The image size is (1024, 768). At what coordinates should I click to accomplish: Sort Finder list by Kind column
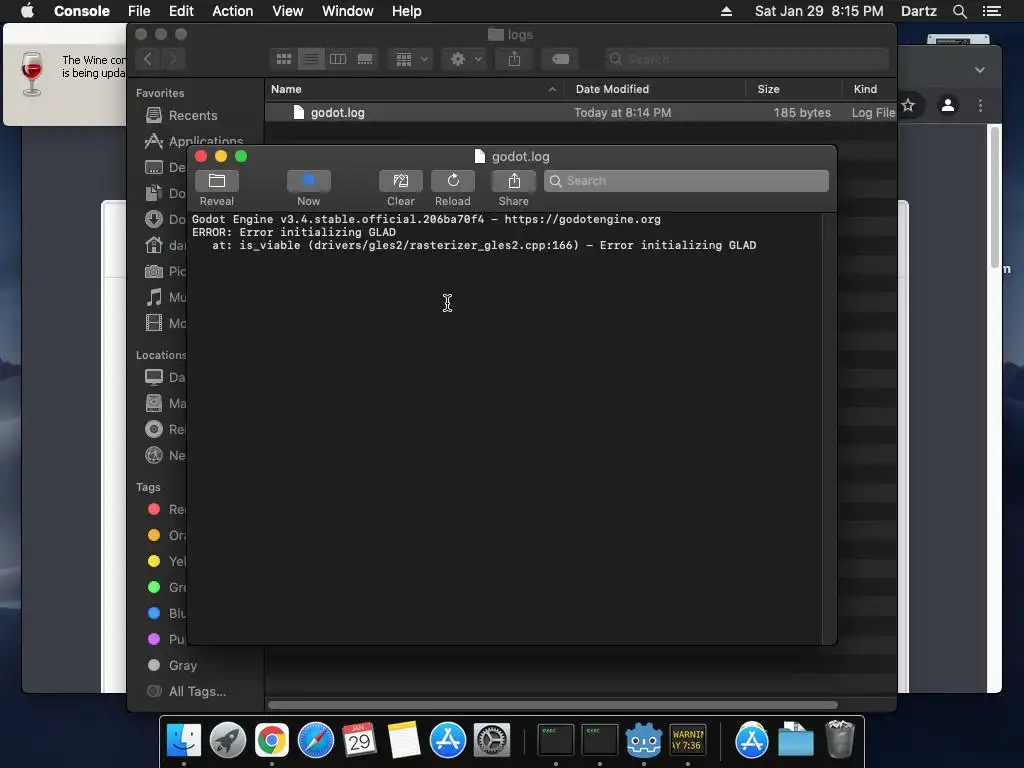[x=869, y=89]
